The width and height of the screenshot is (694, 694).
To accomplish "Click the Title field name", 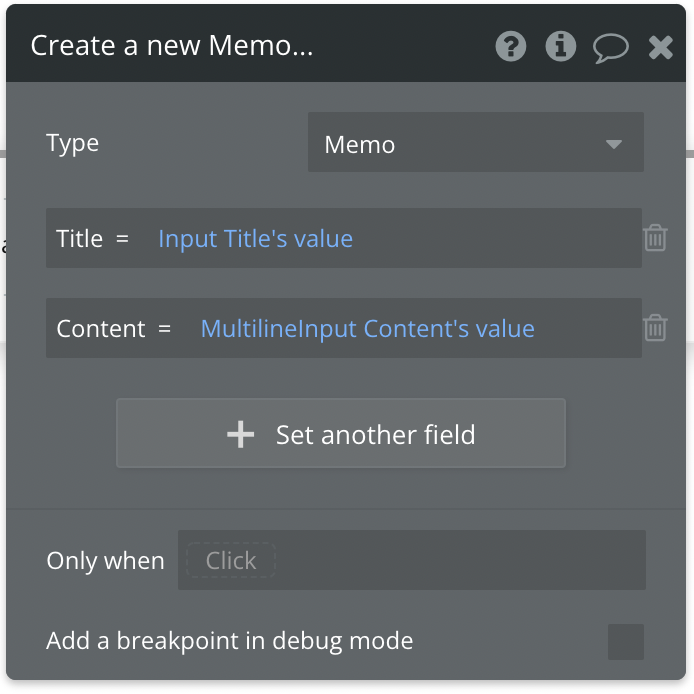I will pos(80,239).
